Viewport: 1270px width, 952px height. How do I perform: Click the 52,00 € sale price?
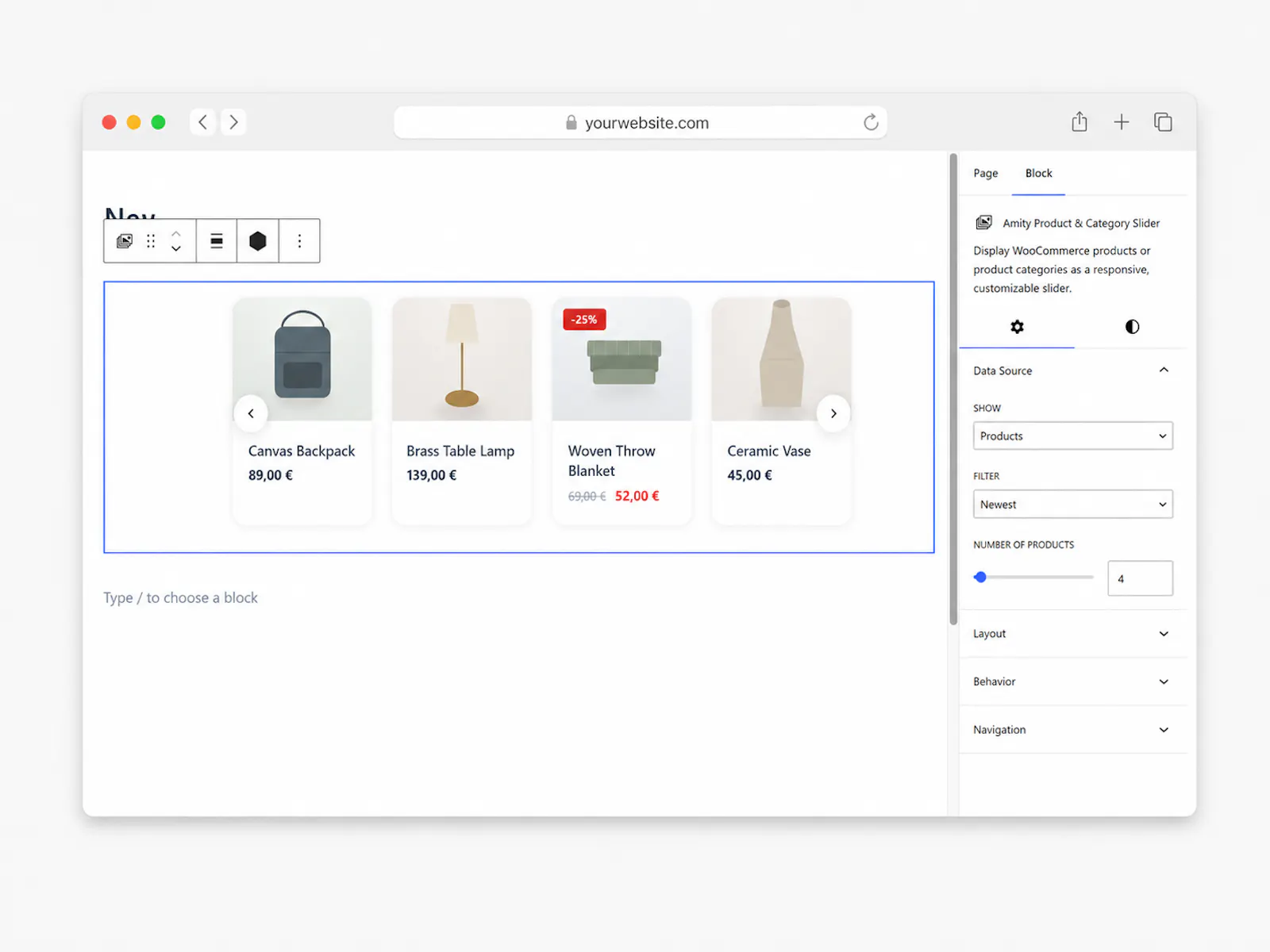pos(637,496)
